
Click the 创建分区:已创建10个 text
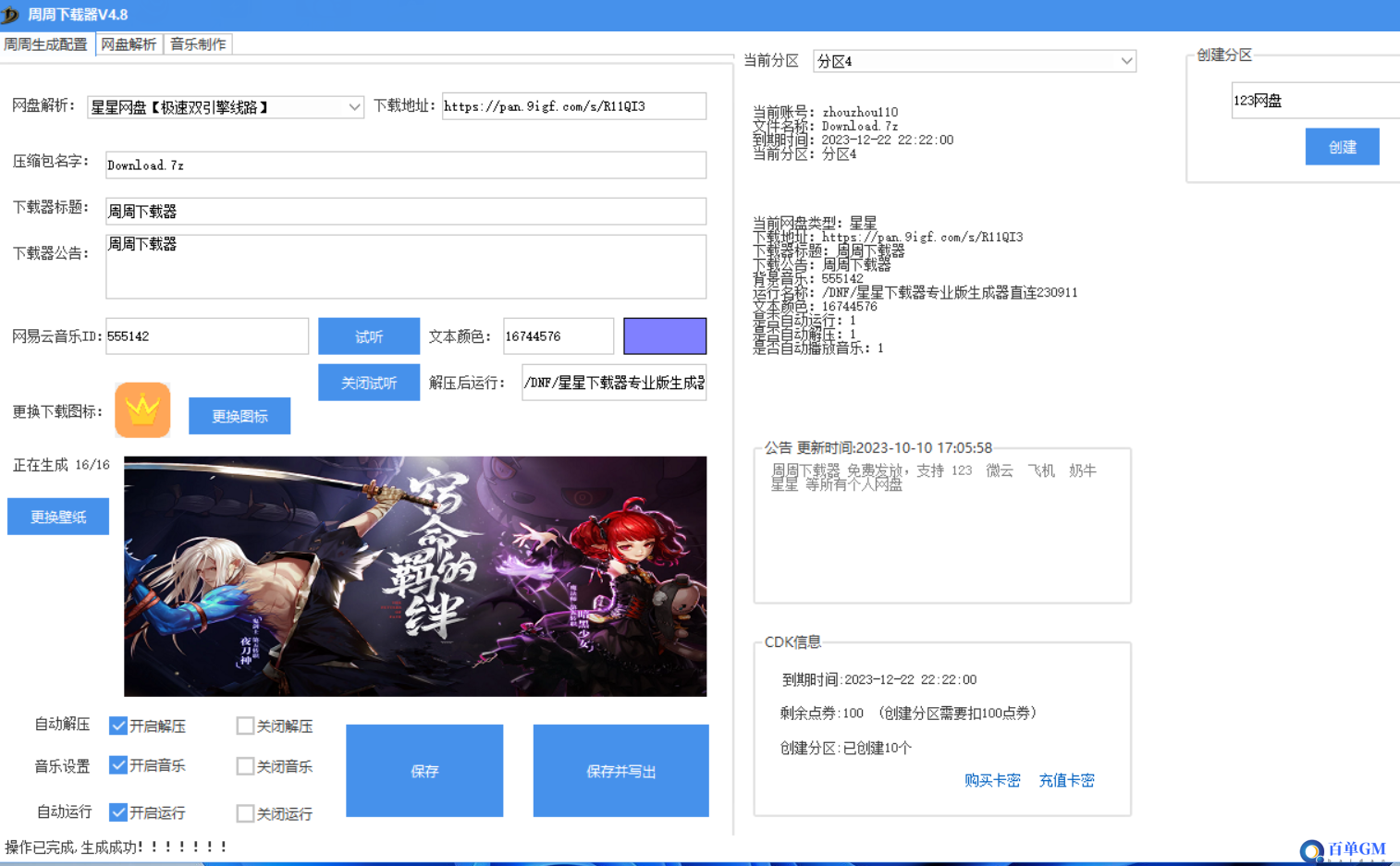[846, 748]
